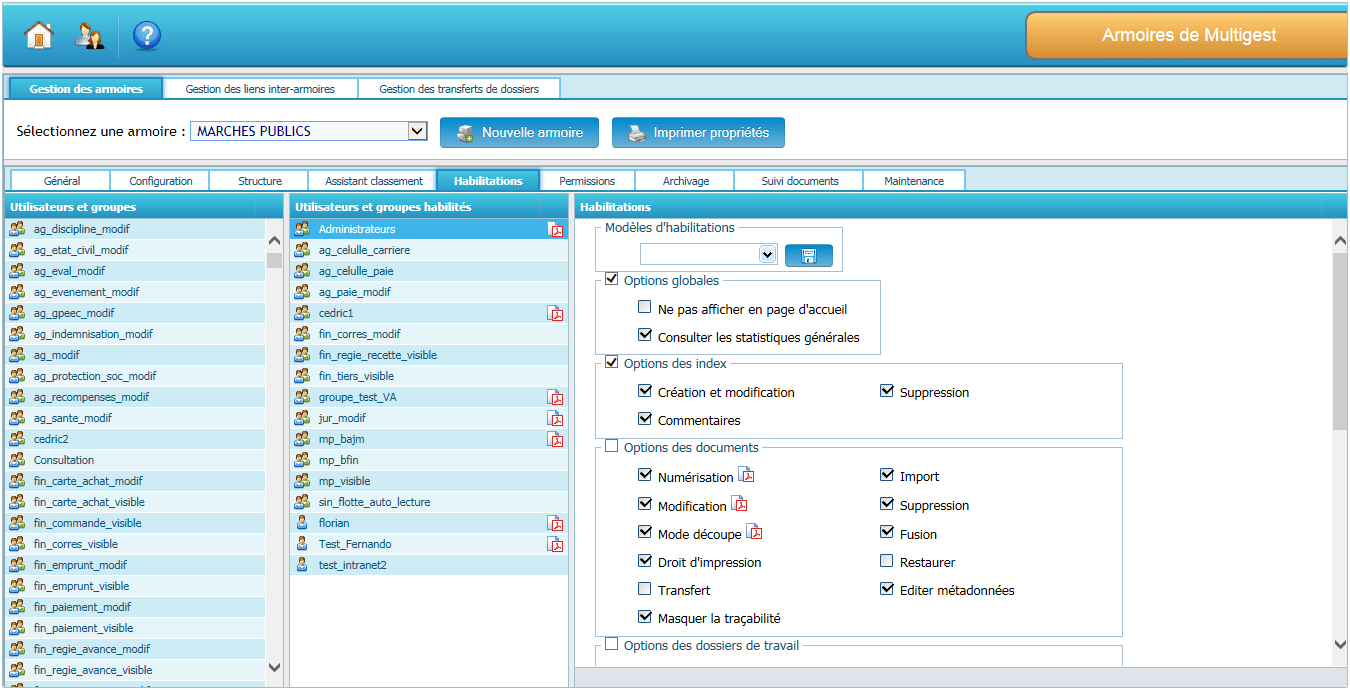Check the Restaurer option
Screen dimensions: 1350x690
[x=887, y=561]
